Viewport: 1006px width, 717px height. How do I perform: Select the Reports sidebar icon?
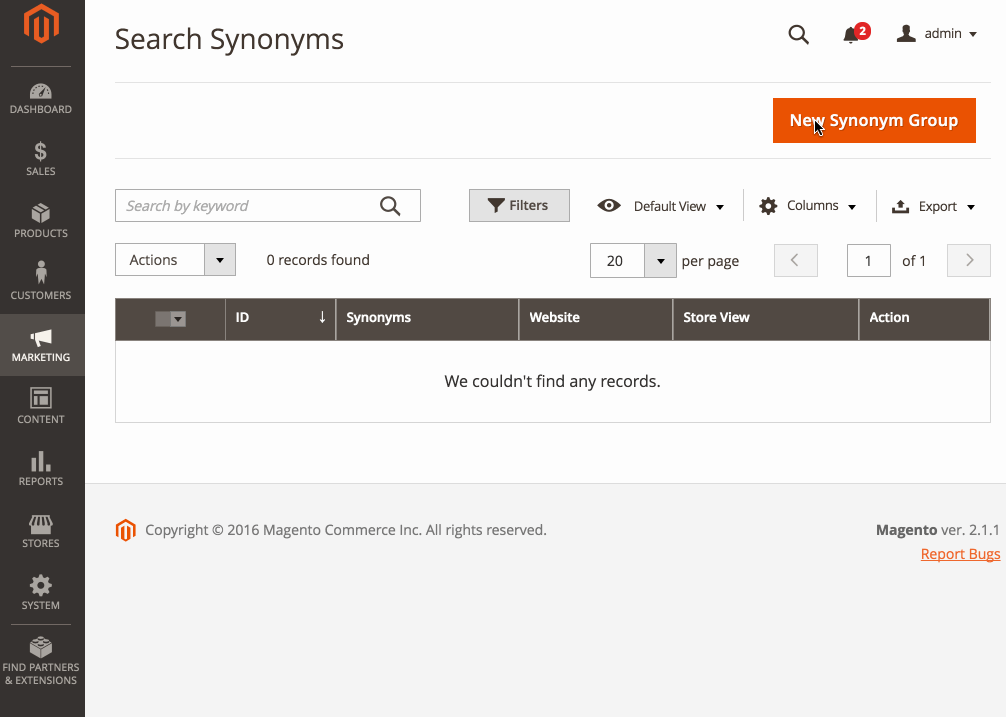(41, 469)
